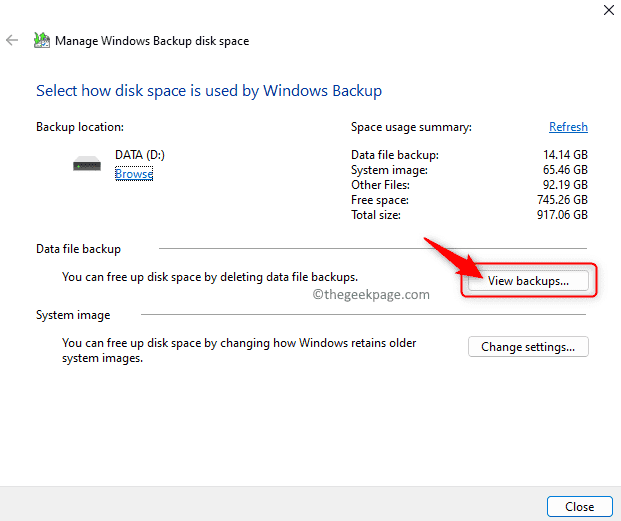Select the 'DATA (D:)' label

coord(140,155)
